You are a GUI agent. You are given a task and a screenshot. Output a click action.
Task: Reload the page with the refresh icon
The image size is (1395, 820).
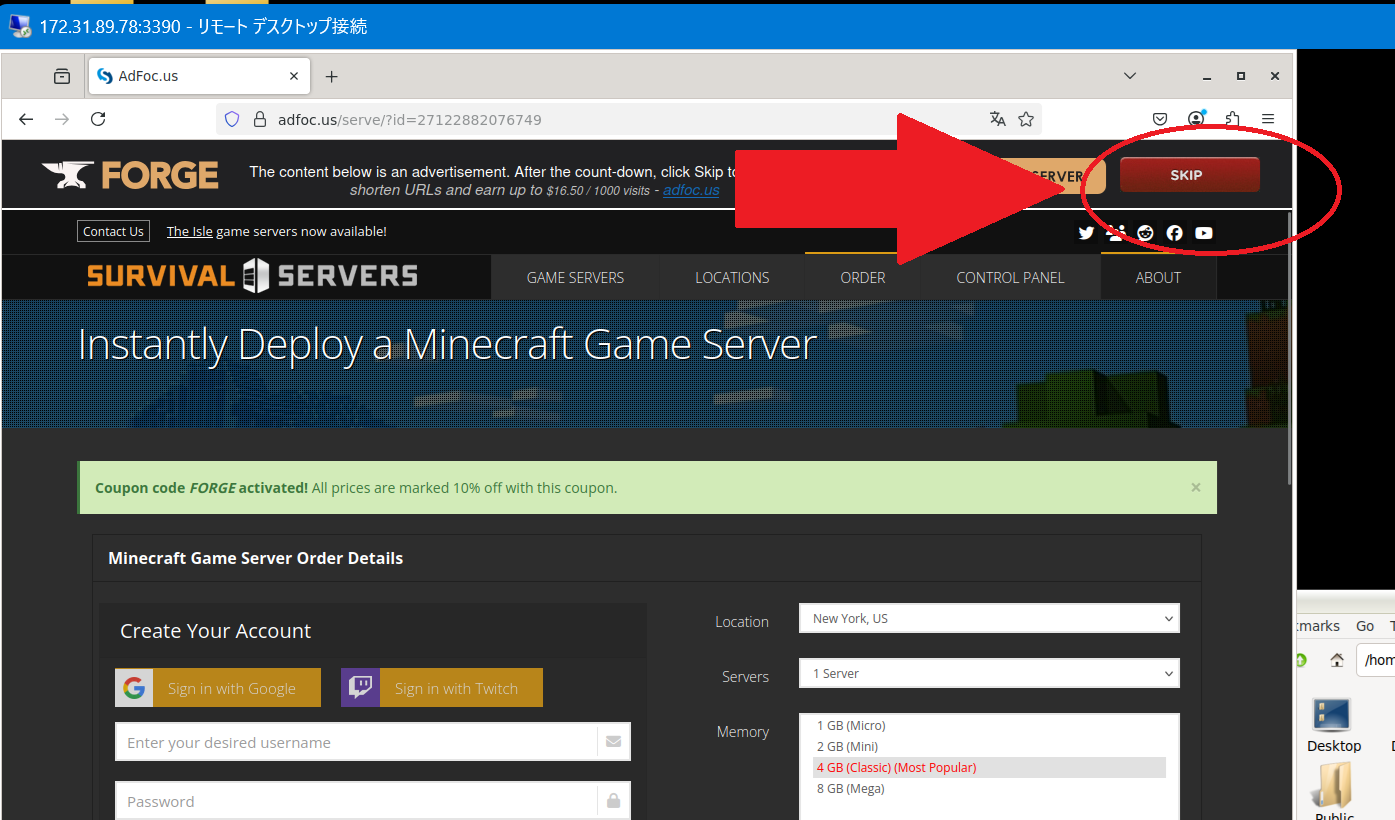[x=98, y=119]
